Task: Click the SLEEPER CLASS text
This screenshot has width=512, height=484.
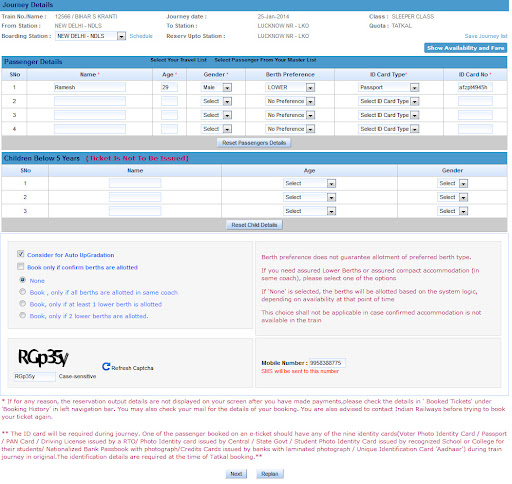Action: [413, 16]
